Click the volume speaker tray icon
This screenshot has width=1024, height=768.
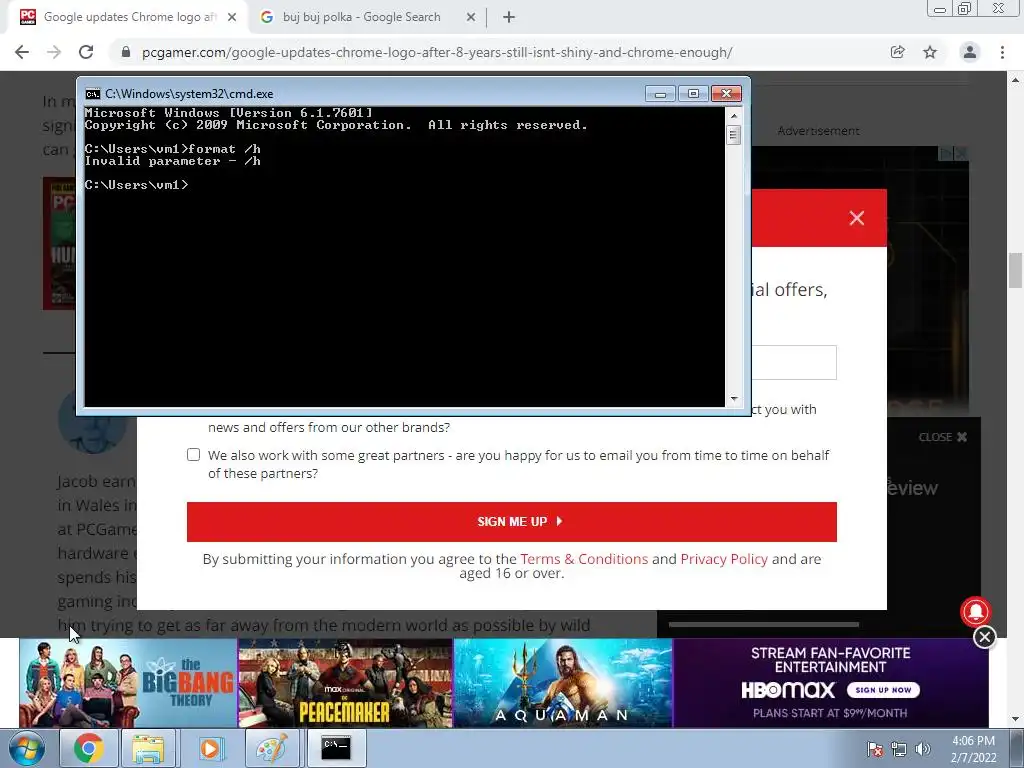[x=922, y=750]
